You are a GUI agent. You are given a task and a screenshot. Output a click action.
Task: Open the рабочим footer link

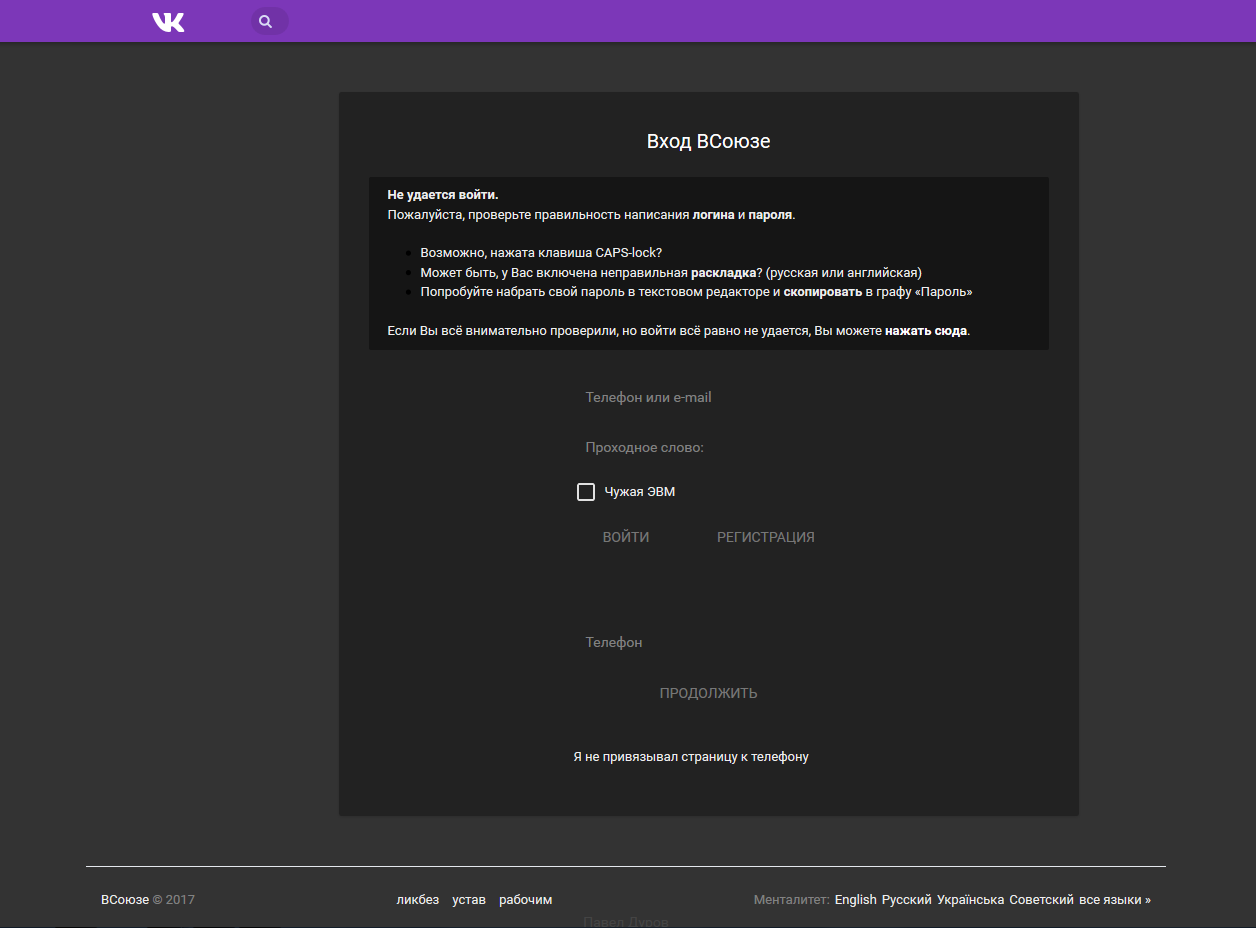tap(526, 900)
